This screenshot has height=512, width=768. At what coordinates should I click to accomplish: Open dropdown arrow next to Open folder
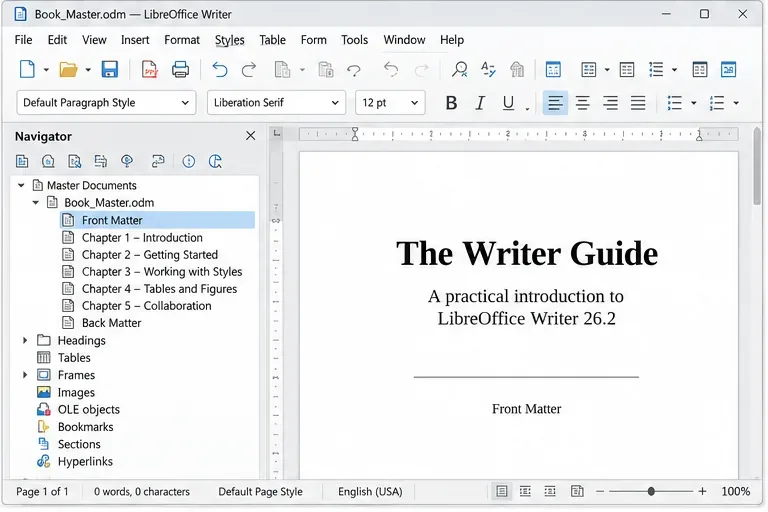88,70
